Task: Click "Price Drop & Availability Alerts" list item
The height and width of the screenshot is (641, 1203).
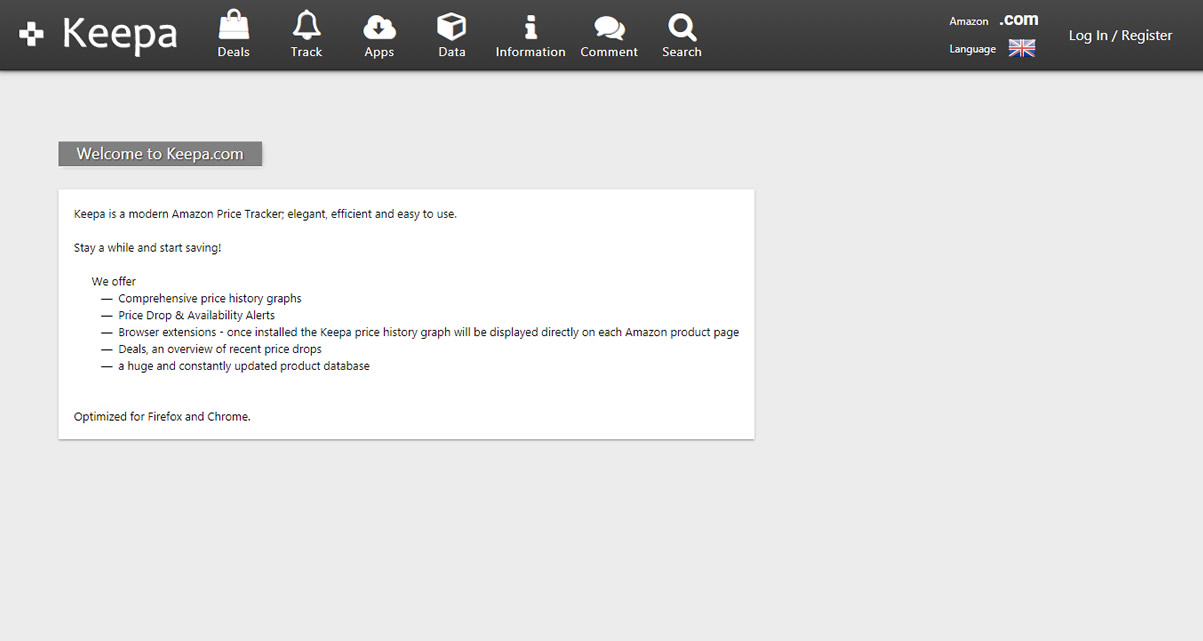Action: click(x=196, y=316)
